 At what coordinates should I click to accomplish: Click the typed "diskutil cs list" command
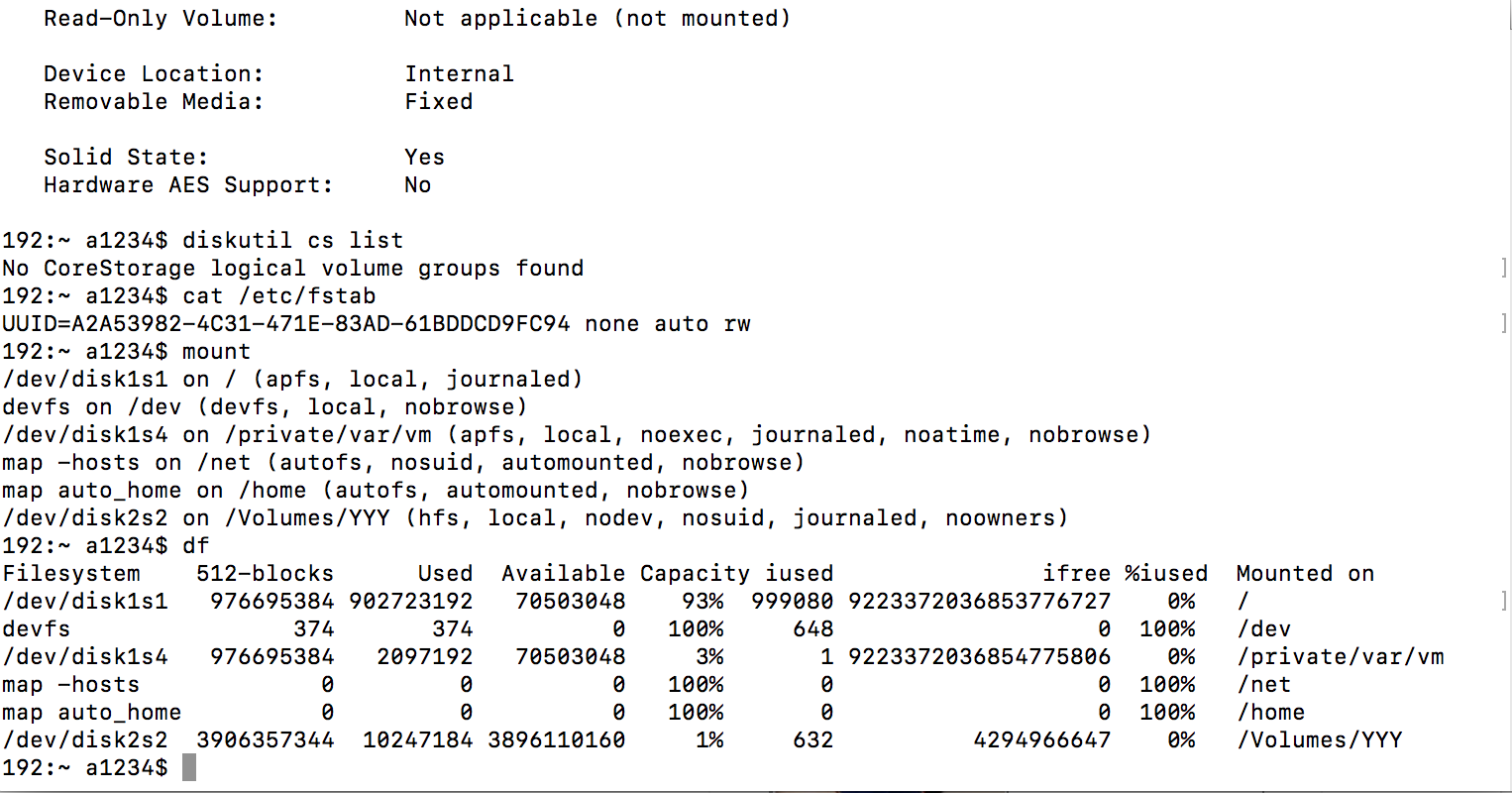coord(292,241)
